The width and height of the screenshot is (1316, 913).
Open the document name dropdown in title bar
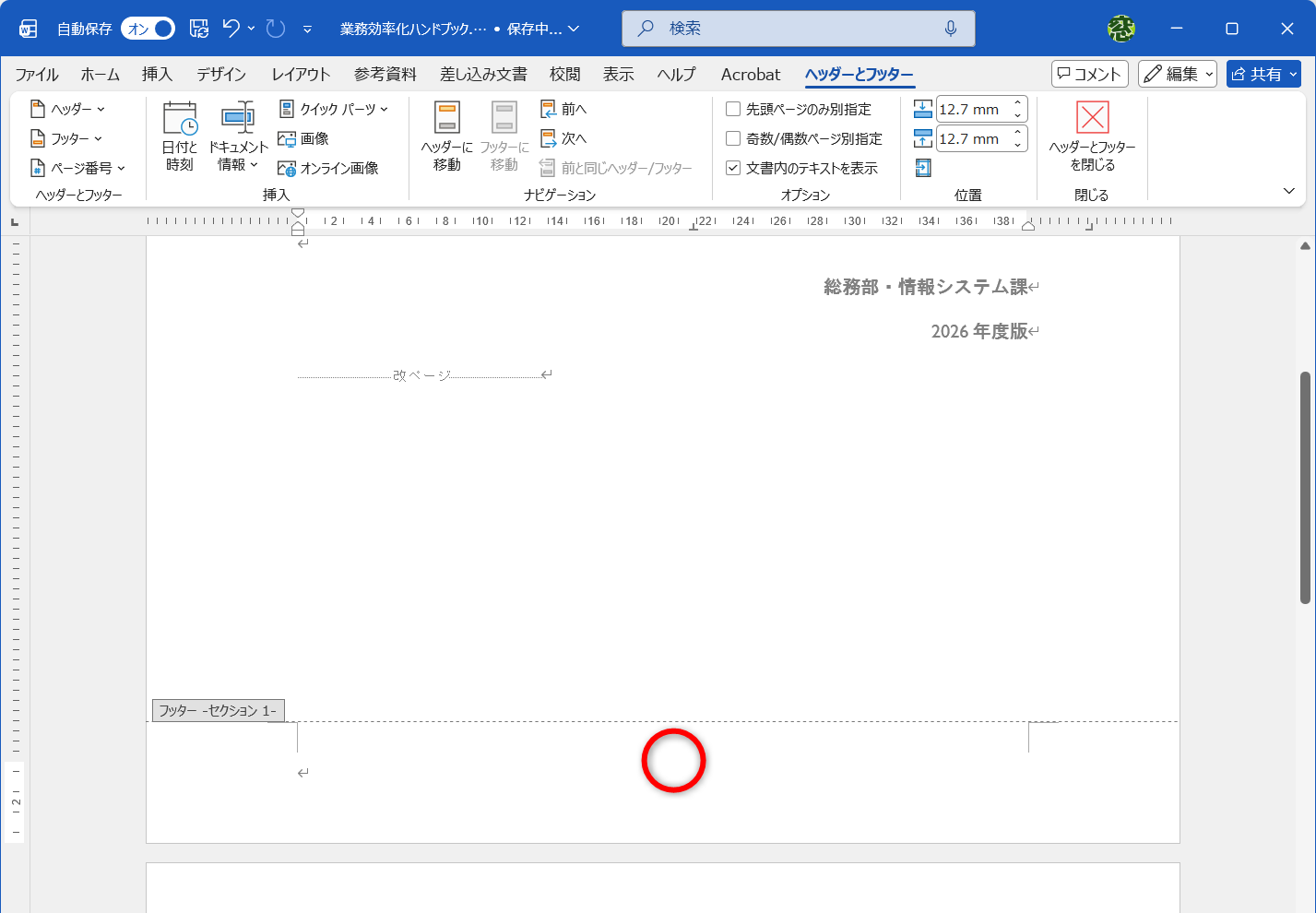[x=574, y=29]
